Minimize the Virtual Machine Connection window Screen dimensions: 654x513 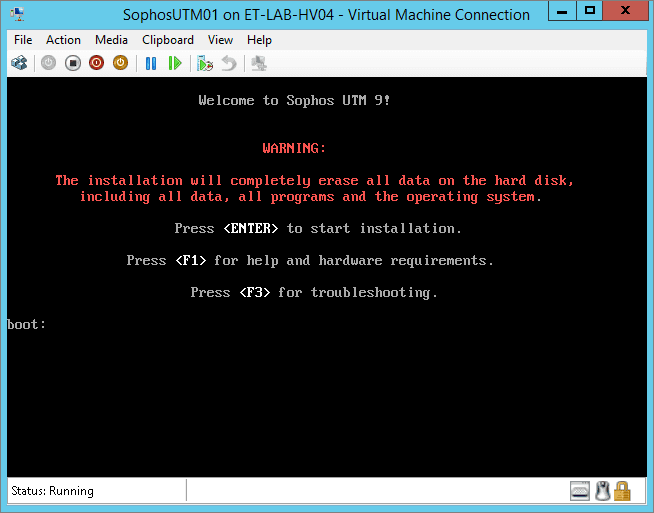562,11
